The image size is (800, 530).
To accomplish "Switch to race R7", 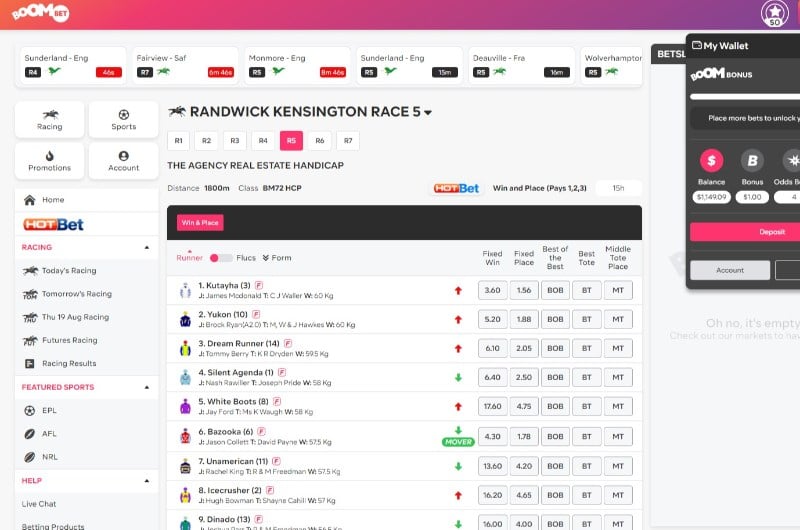I will point(348,141).
